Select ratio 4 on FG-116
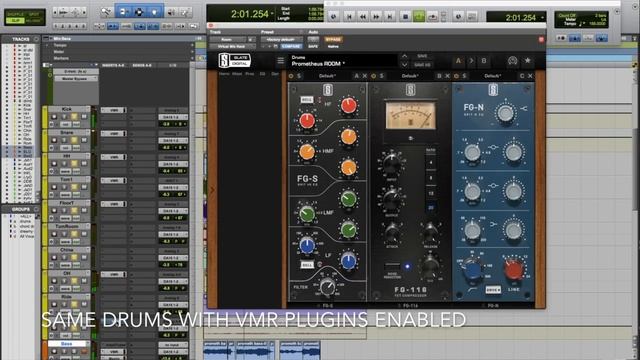The width and height of the screenshot is (640, 360). click(430, 163)
